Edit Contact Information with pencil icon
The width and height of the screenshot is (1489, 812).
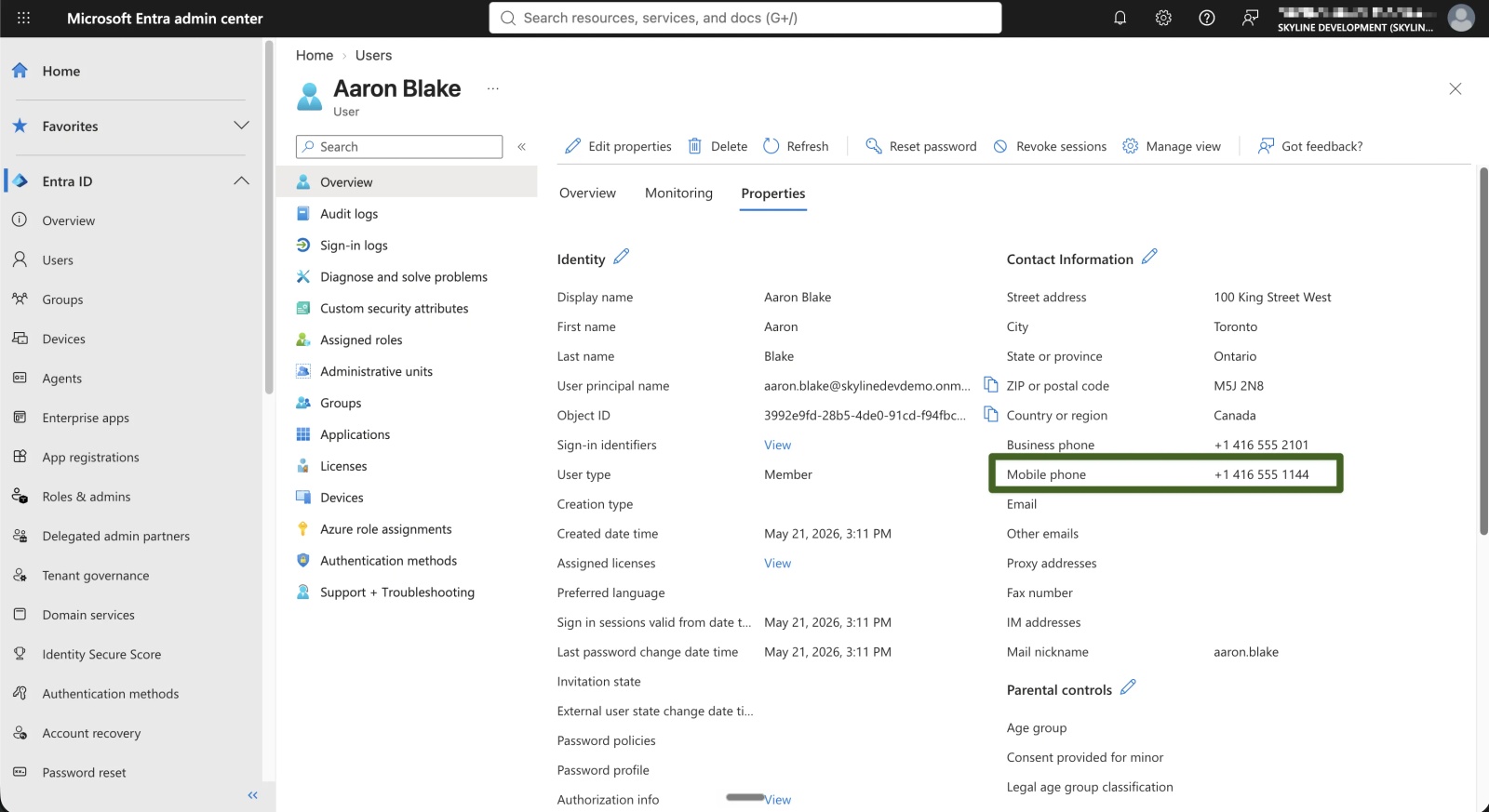[x=1149, y=256]
